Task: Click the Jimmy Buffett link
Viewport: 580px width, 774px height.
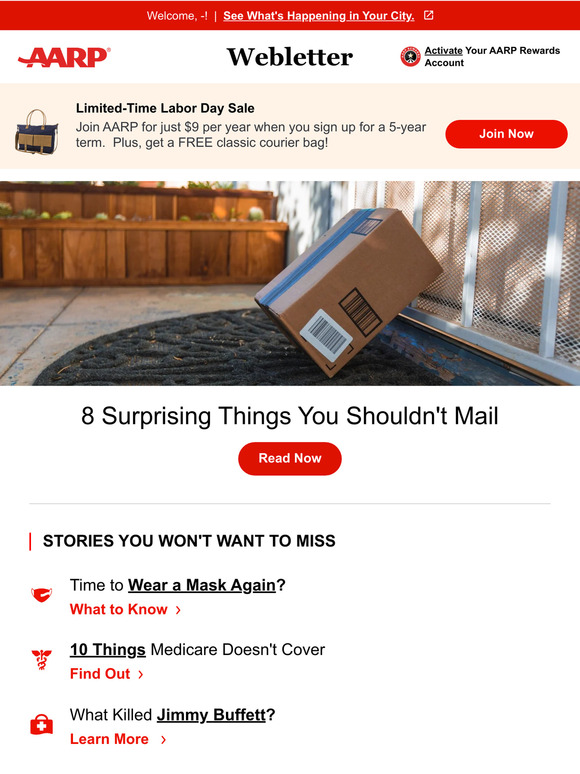Action: (x=211, y=715)
